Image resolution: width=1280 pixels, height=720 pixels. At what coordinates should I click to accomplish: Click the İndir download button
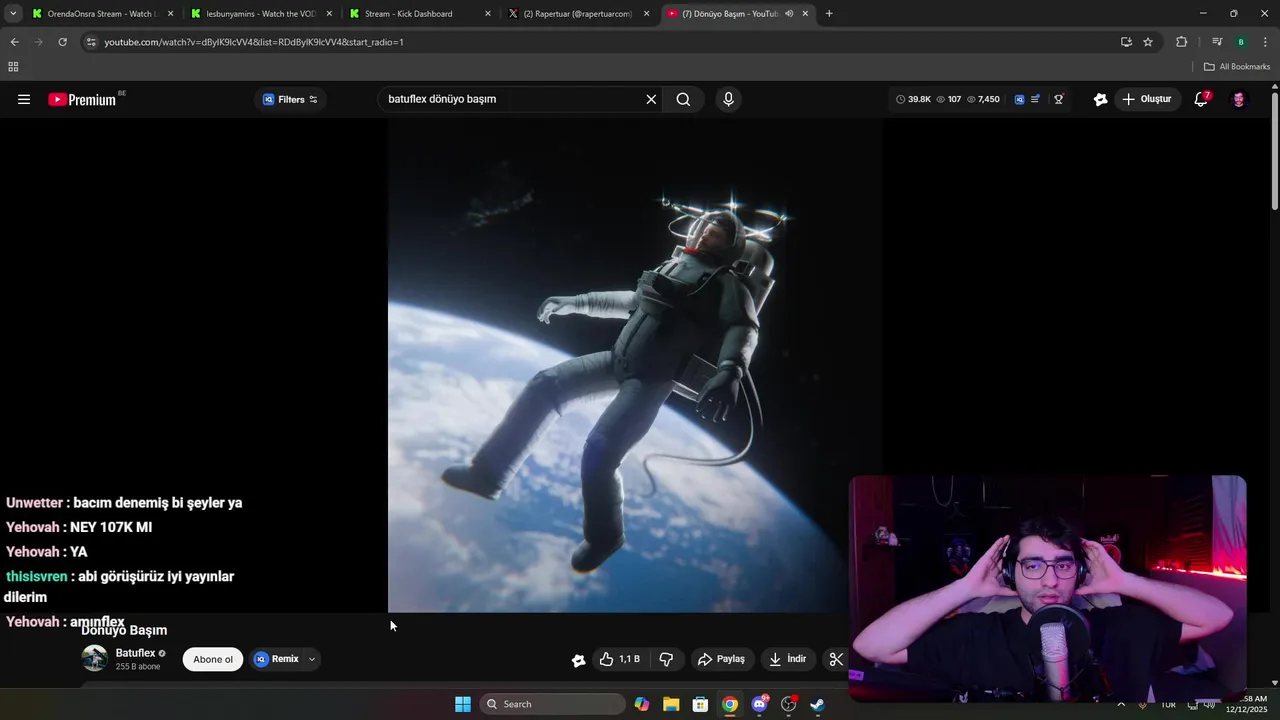point(788,659)
